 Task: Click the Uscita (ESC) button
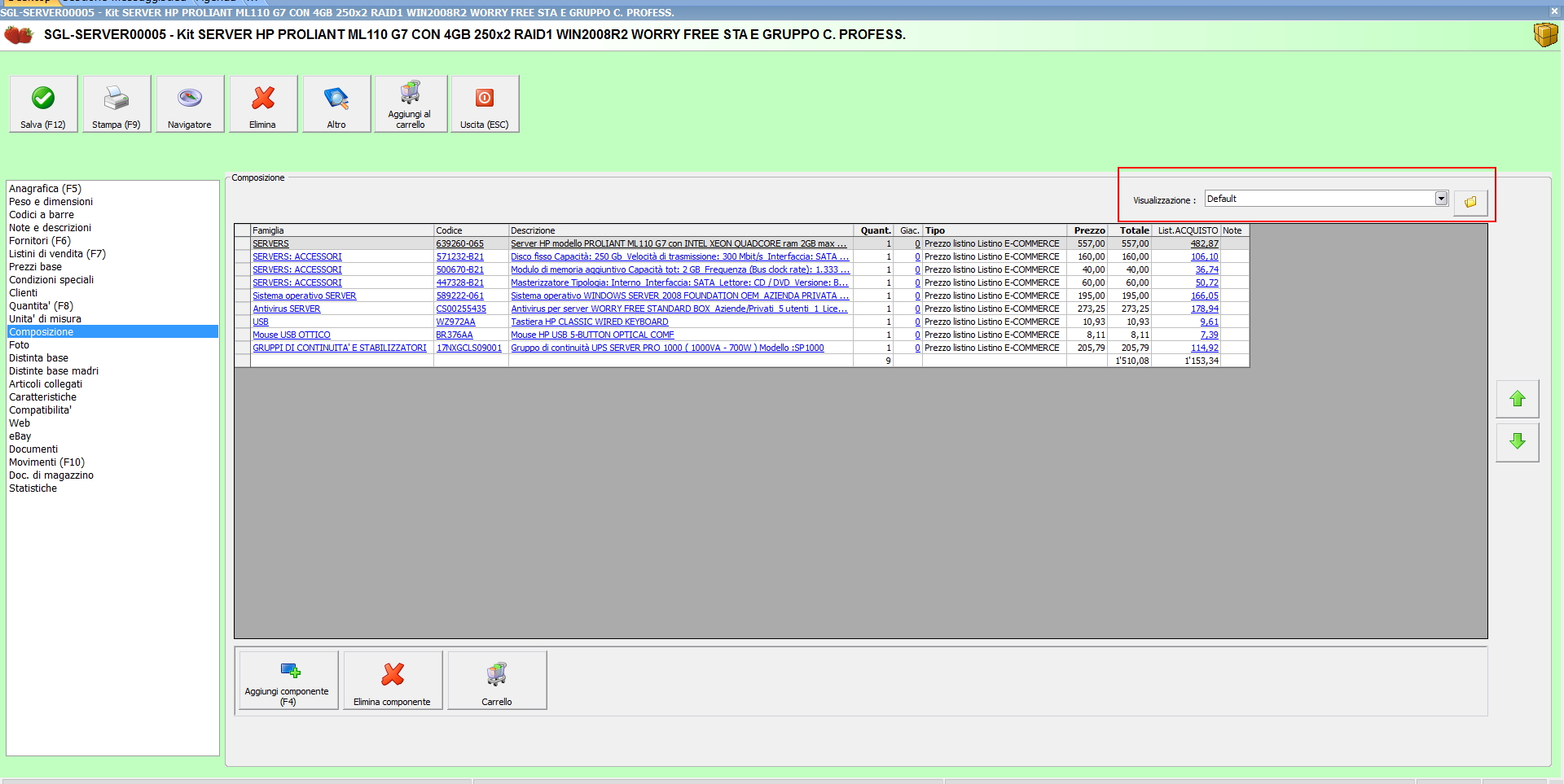[485, 103]
